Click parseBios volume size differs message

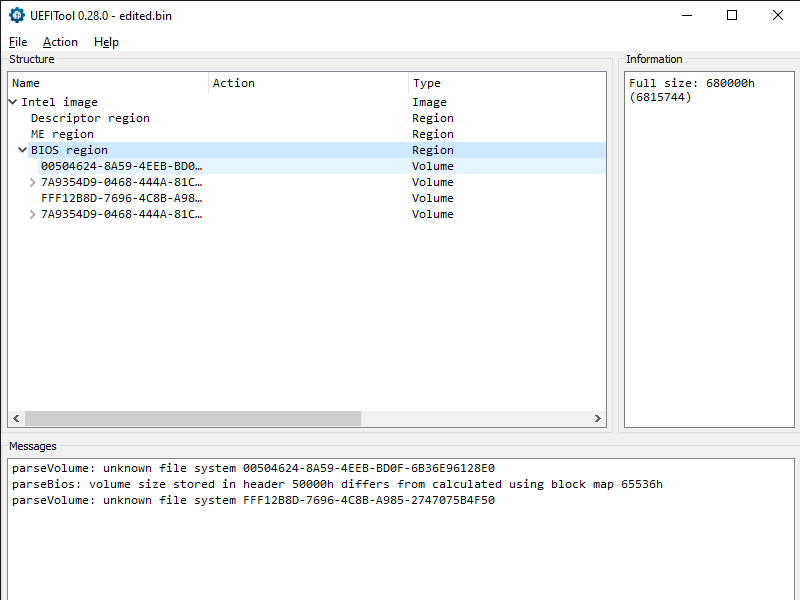(x=337, y=484)
